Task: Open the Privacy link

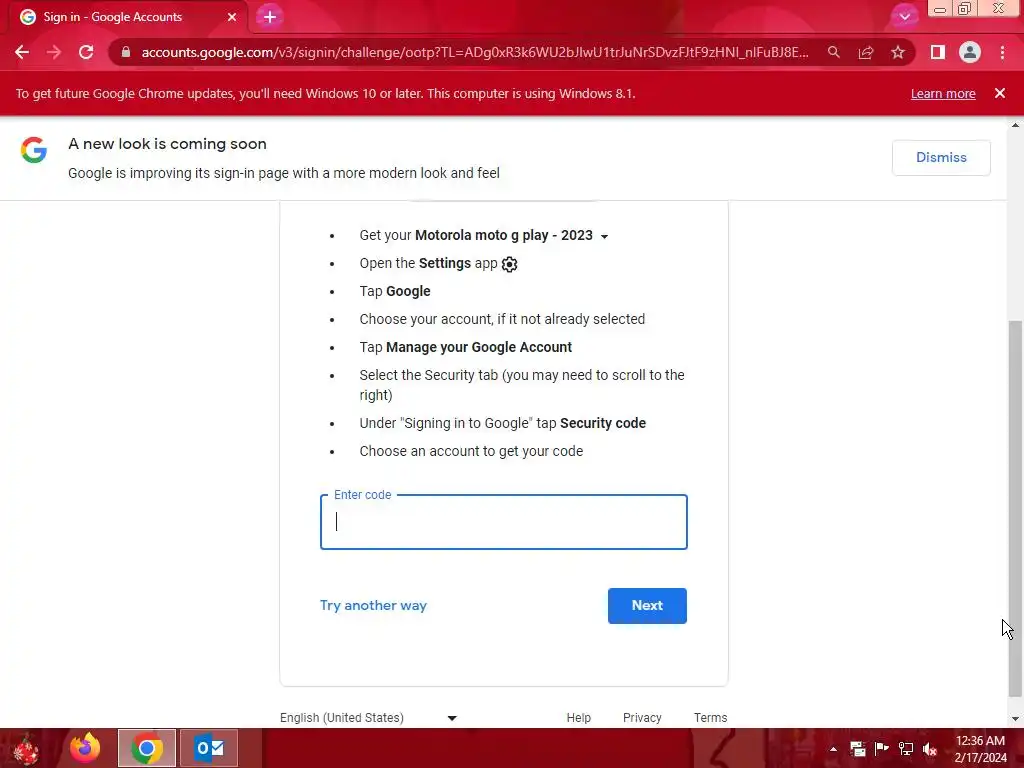Action: pyautogui.click(x=642, y=718)
